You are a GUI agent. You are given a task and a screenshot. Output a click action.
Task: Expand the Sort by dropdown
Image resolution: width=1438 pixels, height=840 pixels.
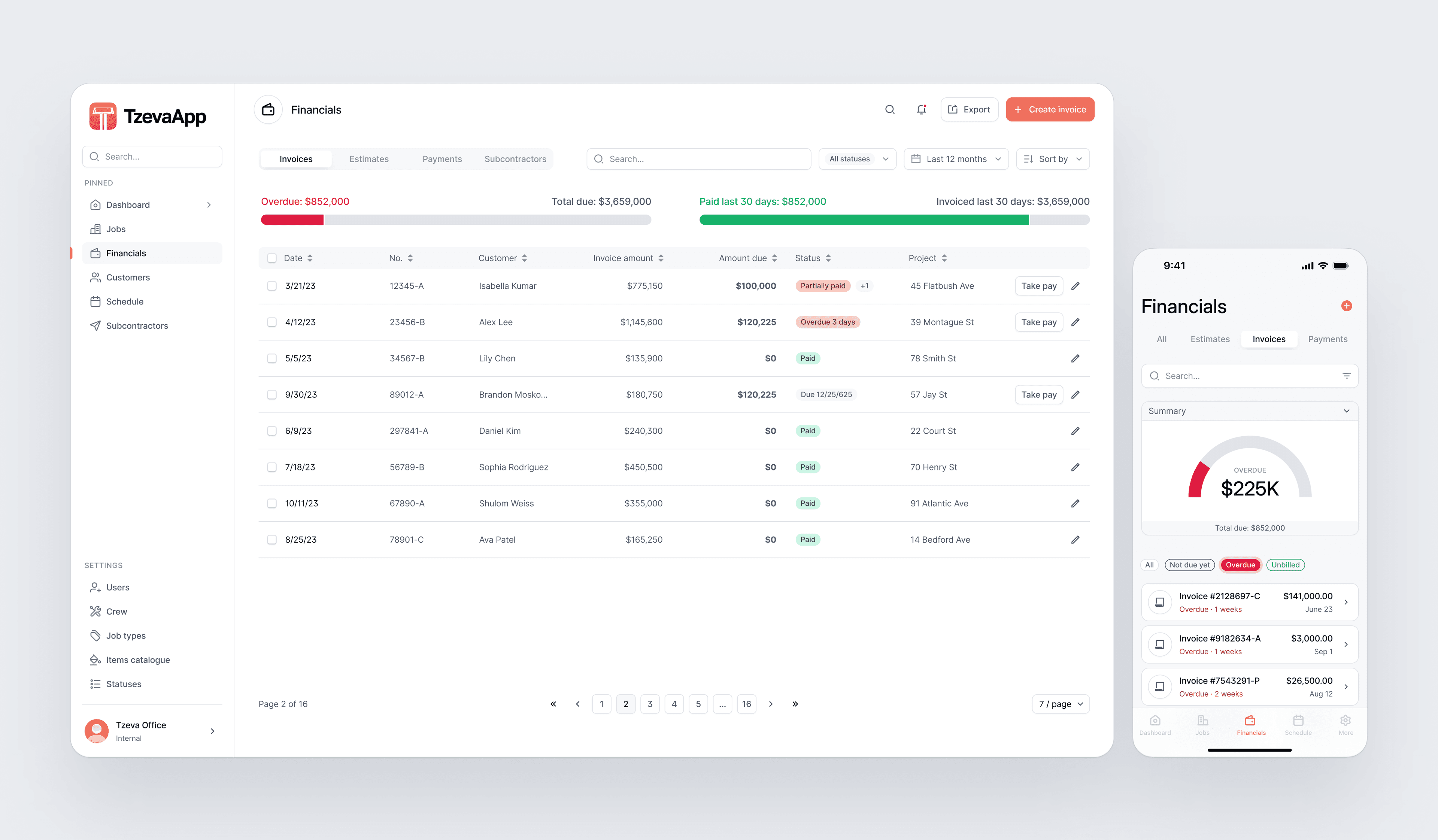1054,159
